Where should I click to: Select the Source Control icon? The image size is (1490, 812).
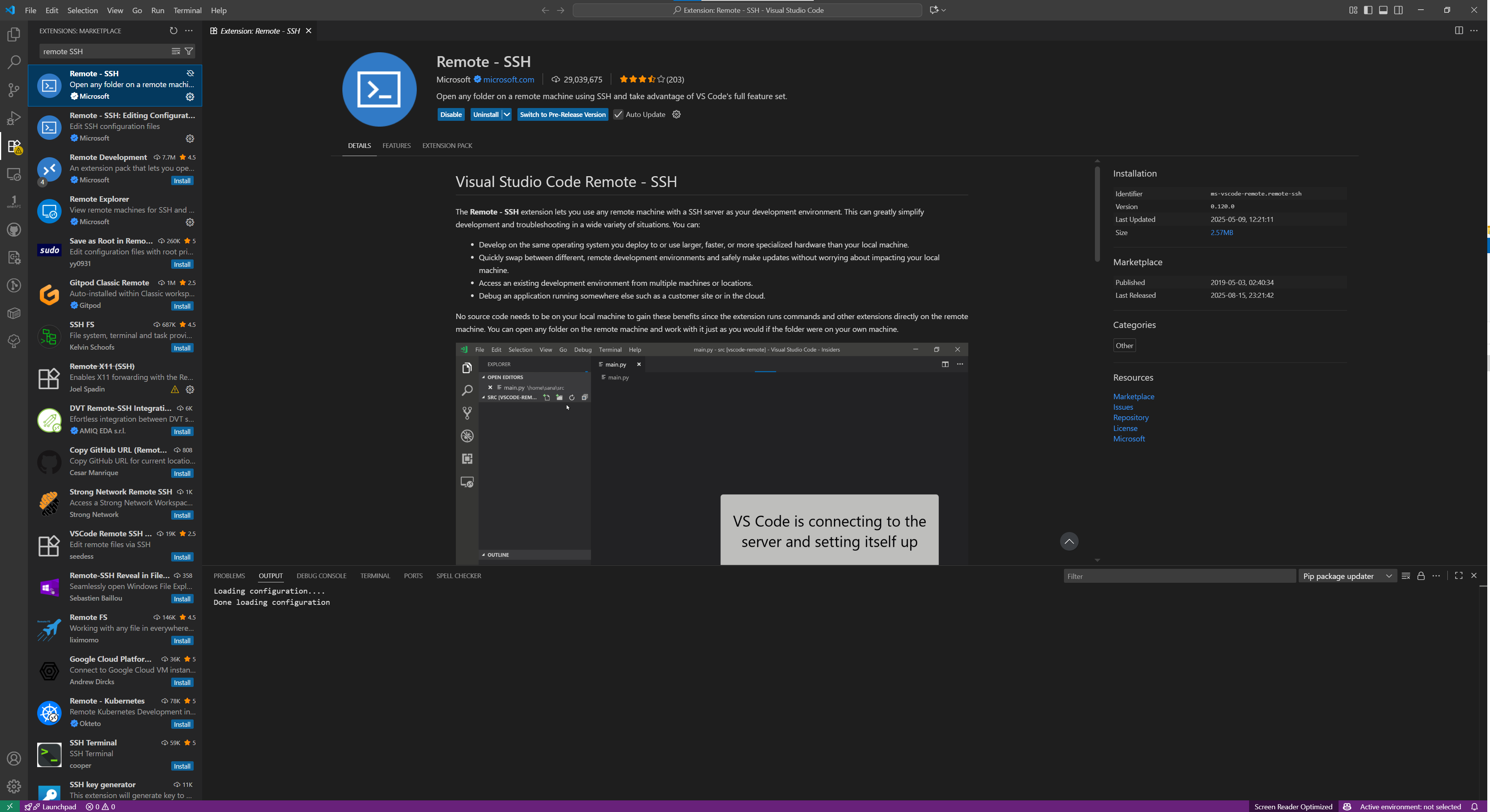13,90
